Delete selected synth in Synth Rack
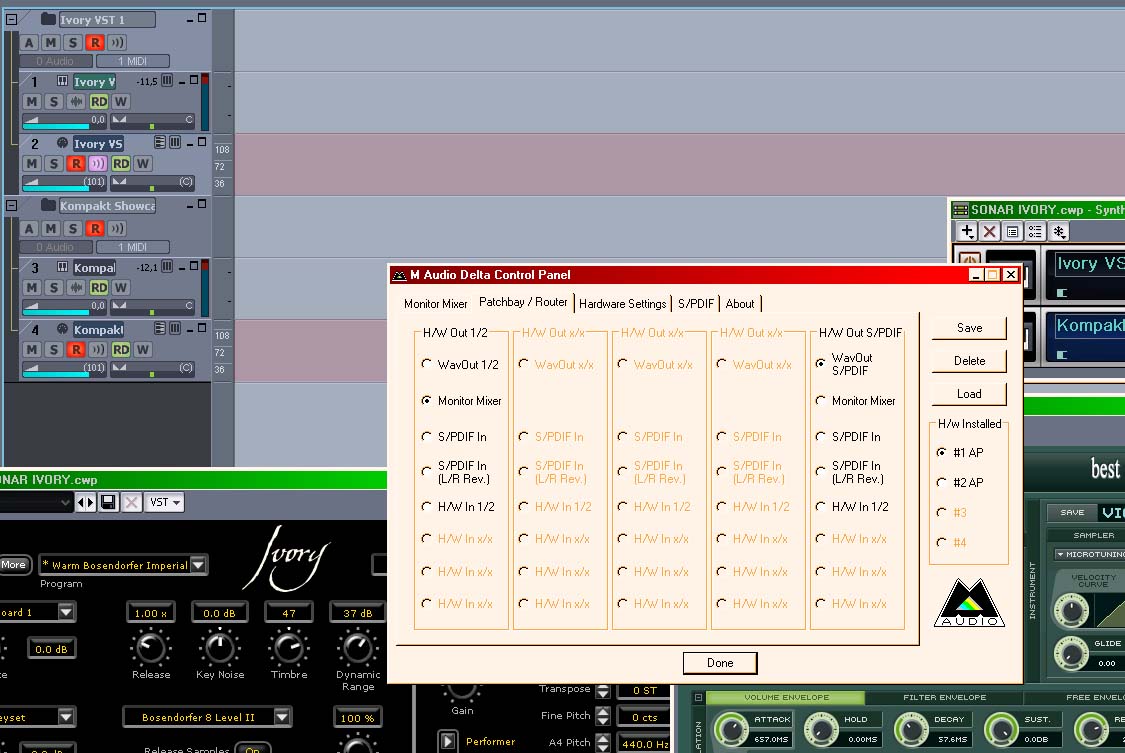This screenshot has height=753, width=1125. pos(989,232)
